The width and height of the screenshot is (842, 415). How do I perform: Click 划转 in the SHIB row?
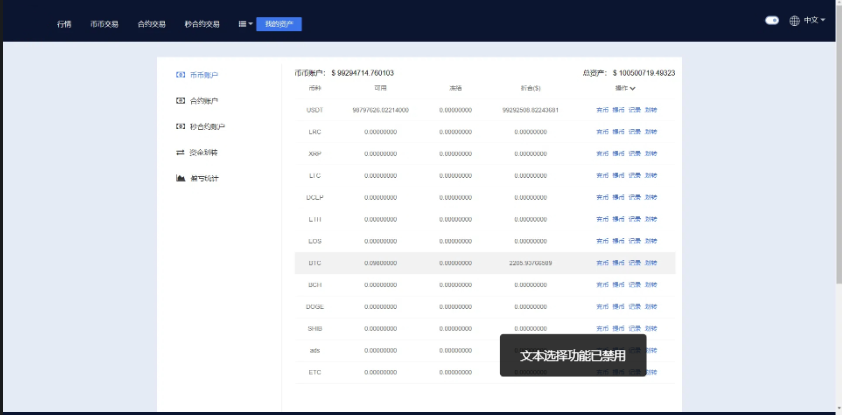[x=651, y=329]
